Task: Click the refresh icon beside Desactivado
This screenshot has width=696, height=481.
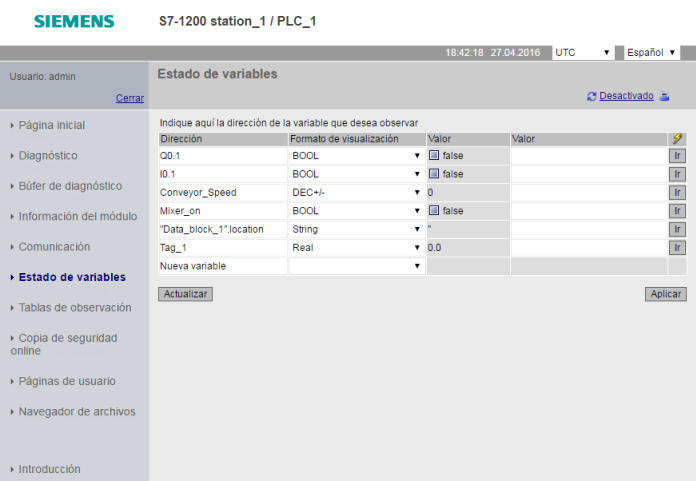Action: (x=592, y=97)
